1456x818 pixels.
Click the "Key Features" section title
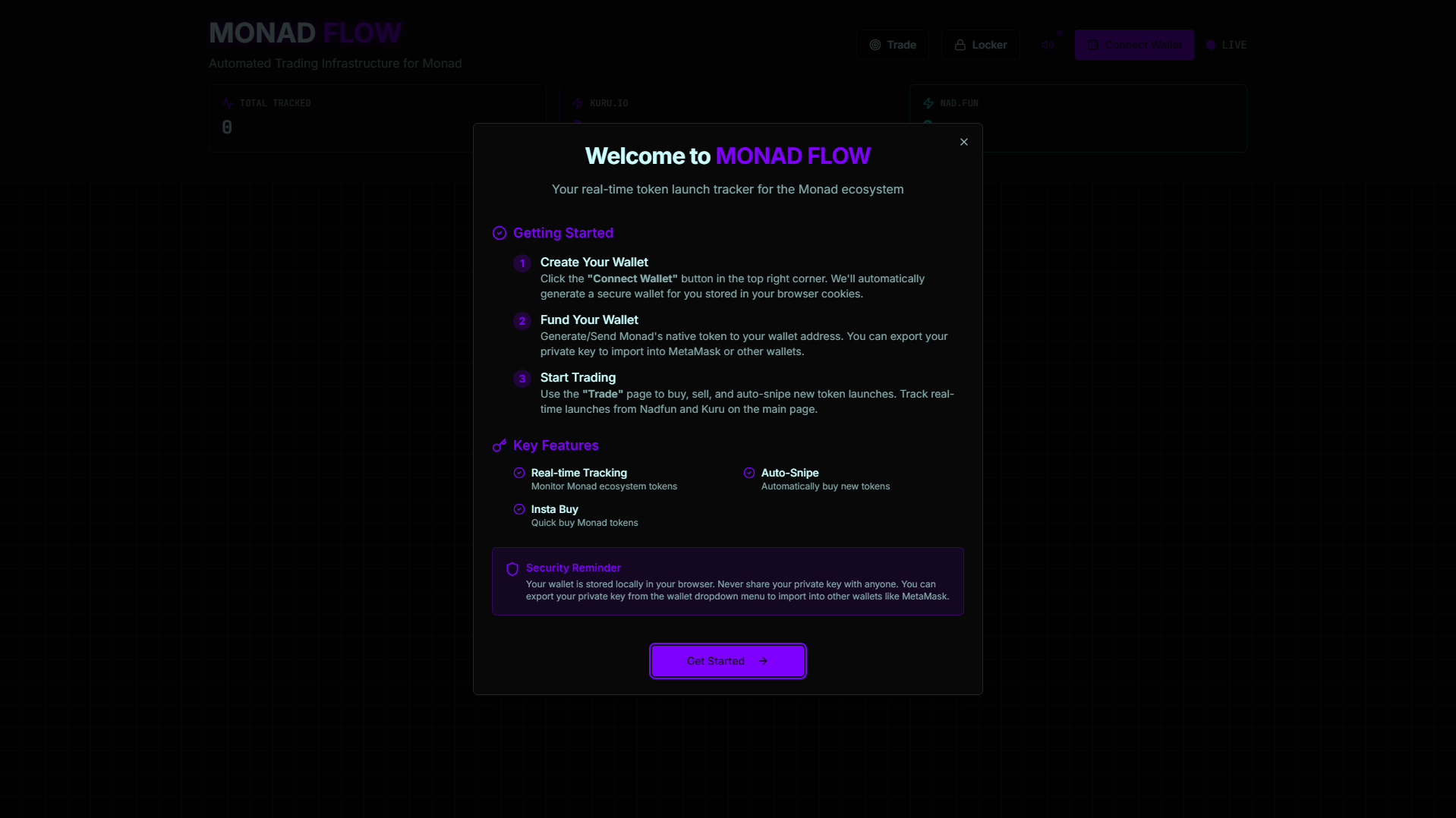[556, 445]
